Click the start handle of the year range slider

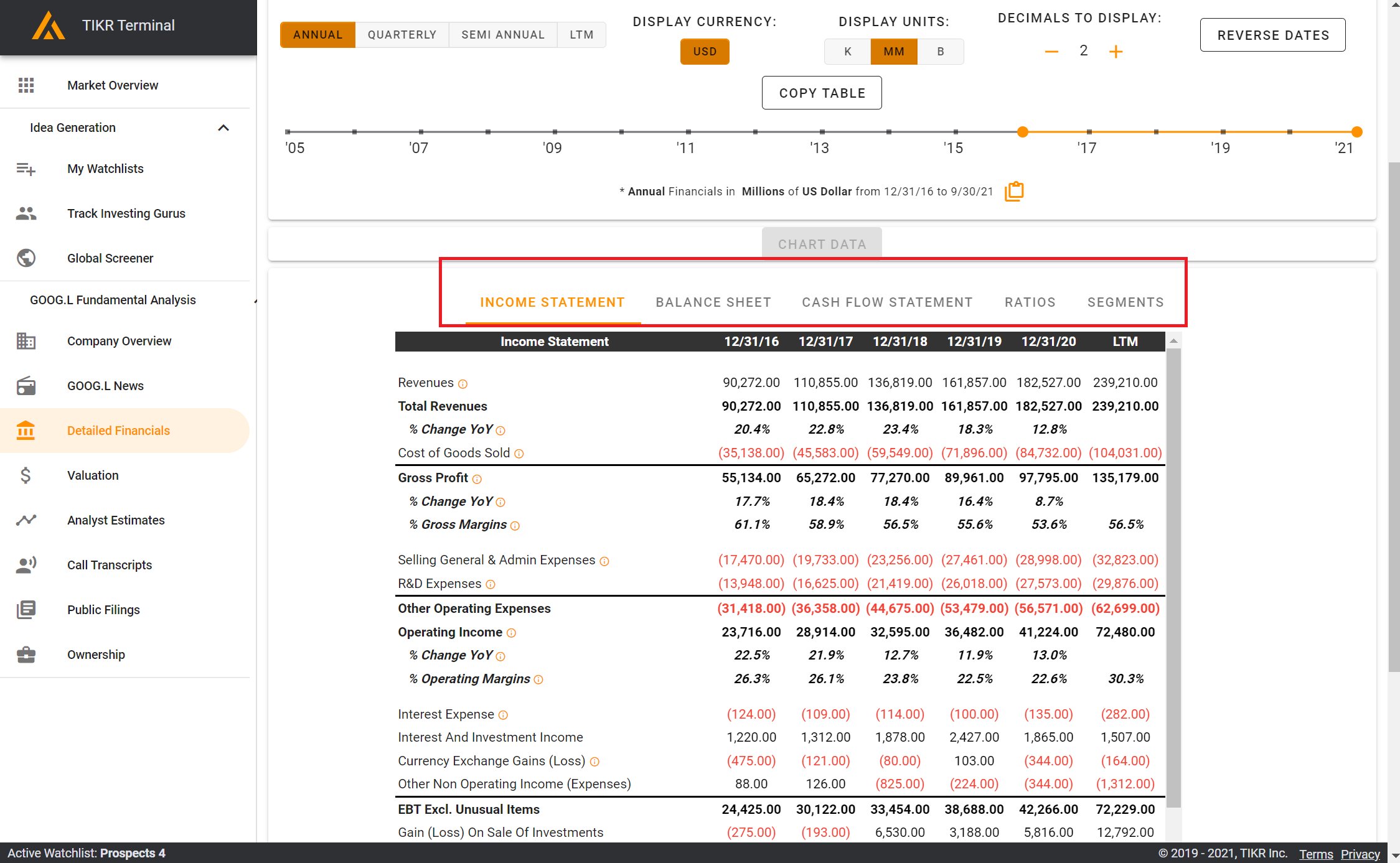click(1022, 132)
